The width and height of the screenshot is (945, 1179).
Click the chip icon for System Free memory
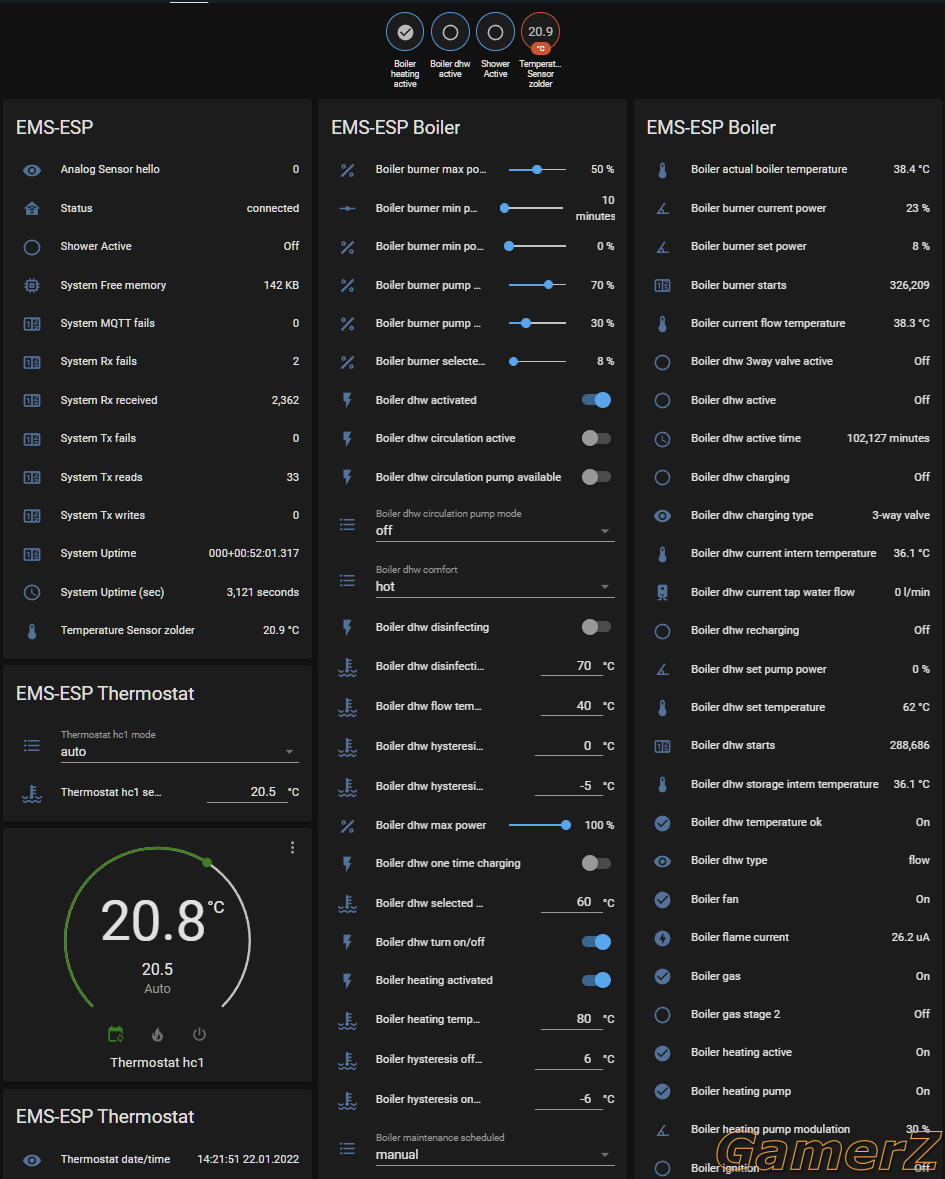[x=32, y=285]
